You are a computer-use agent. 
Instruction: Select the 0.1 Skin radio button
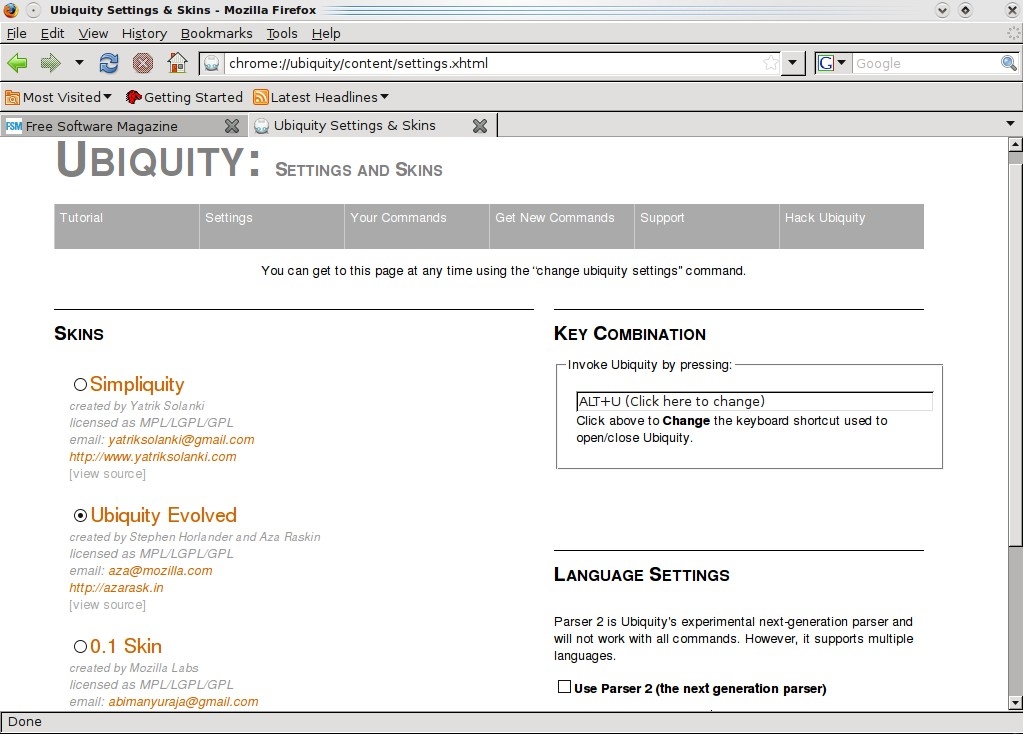tap(80, 647)
